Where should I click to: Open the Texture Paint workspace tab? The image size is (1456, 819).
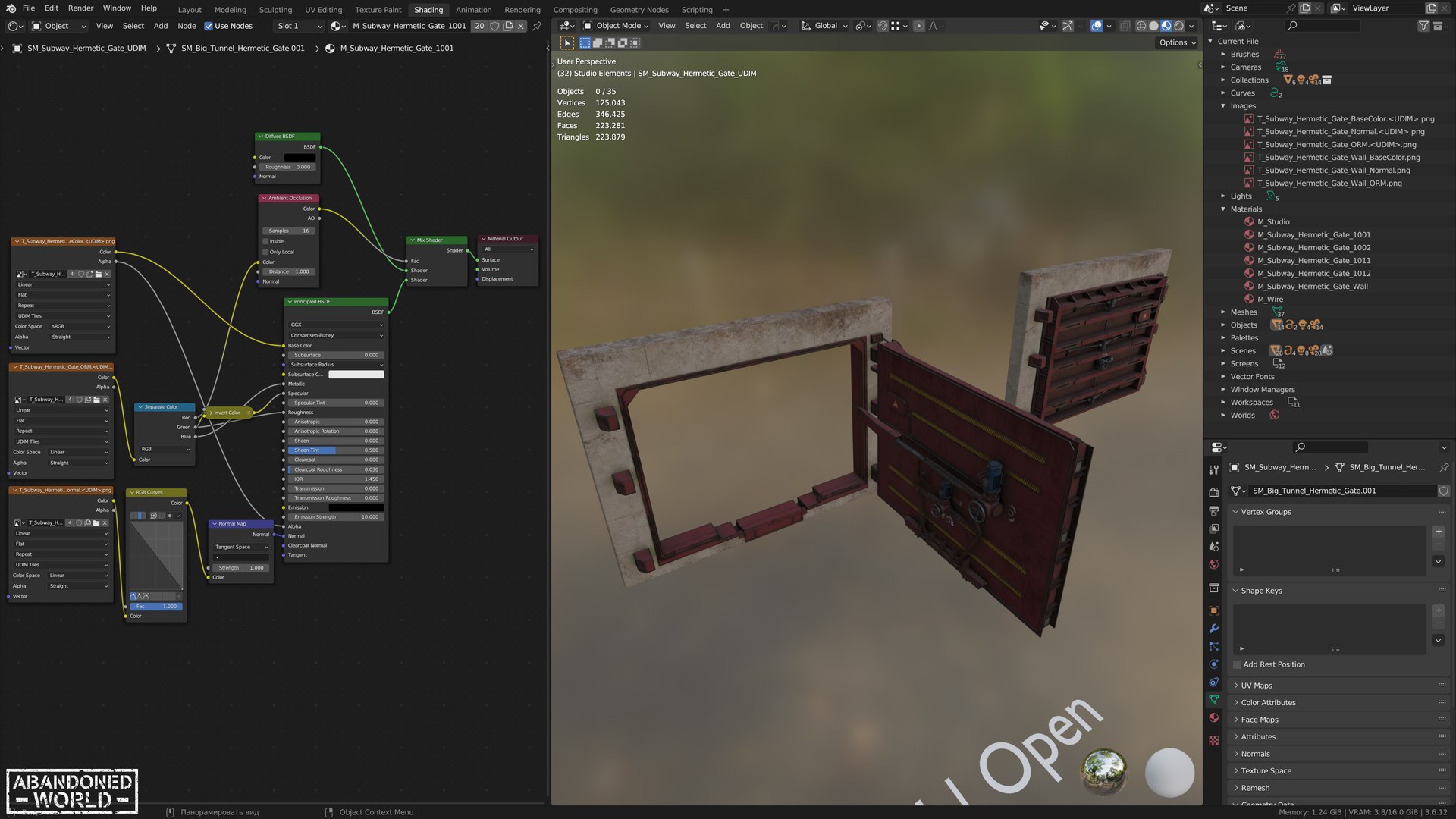(x=378, y=10)
